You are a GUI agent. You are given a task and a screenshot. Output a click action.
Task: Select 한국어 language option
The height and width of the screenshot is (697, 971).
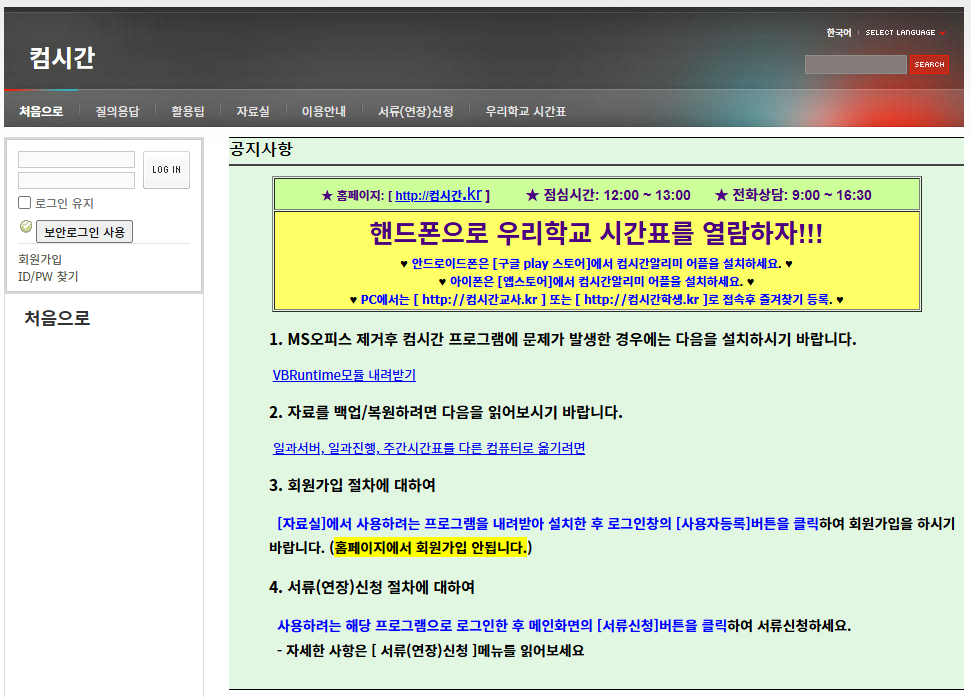click(838, 33)
